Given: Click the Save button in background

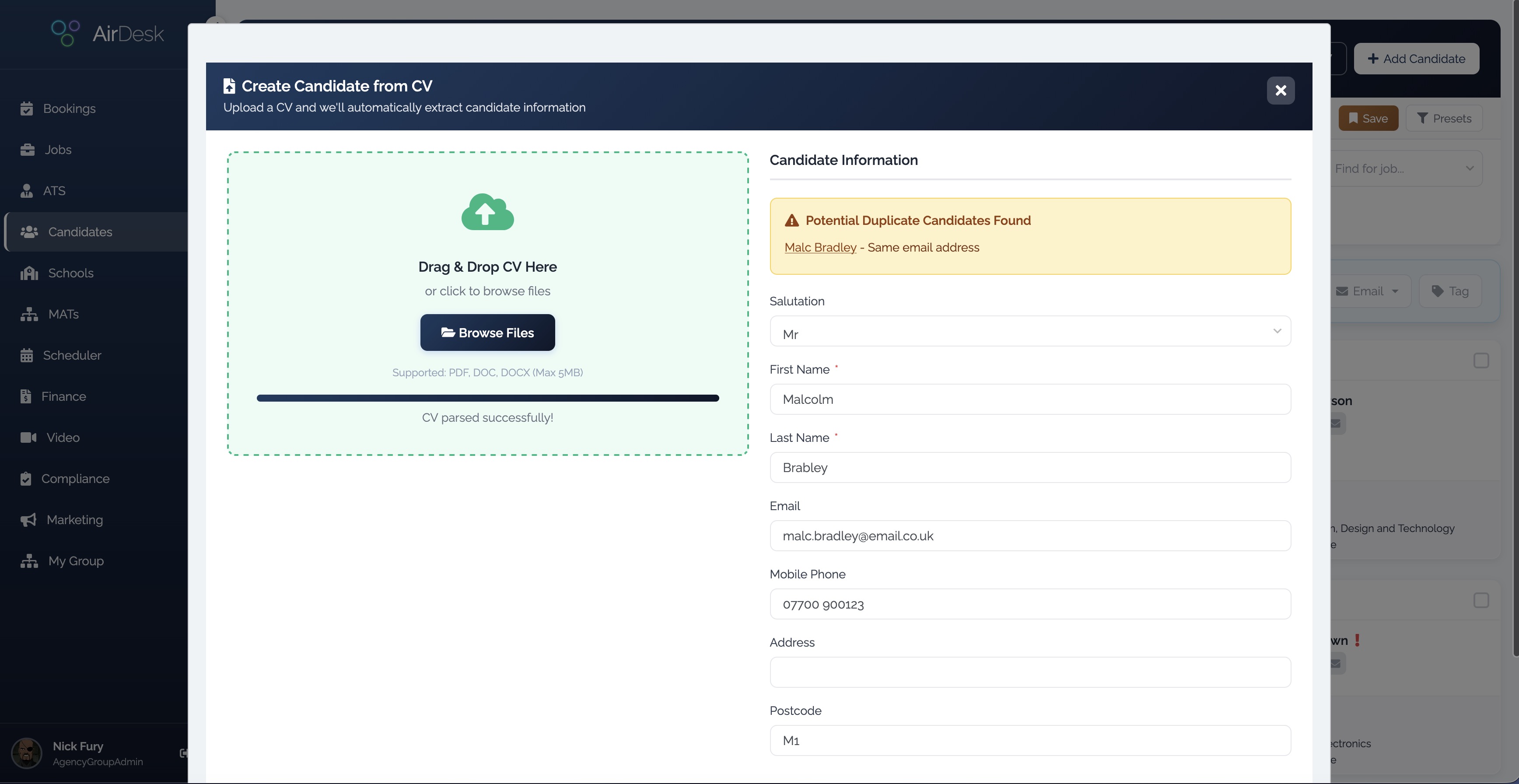Looking at the screenshot, I should coord(1368,119).
